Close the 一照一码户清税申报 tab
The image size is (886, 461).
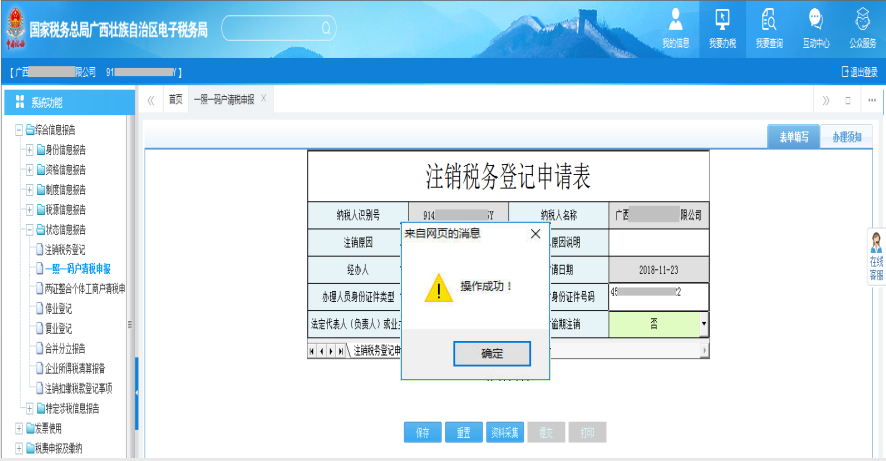pyautogui.click(x=263, y=99)
